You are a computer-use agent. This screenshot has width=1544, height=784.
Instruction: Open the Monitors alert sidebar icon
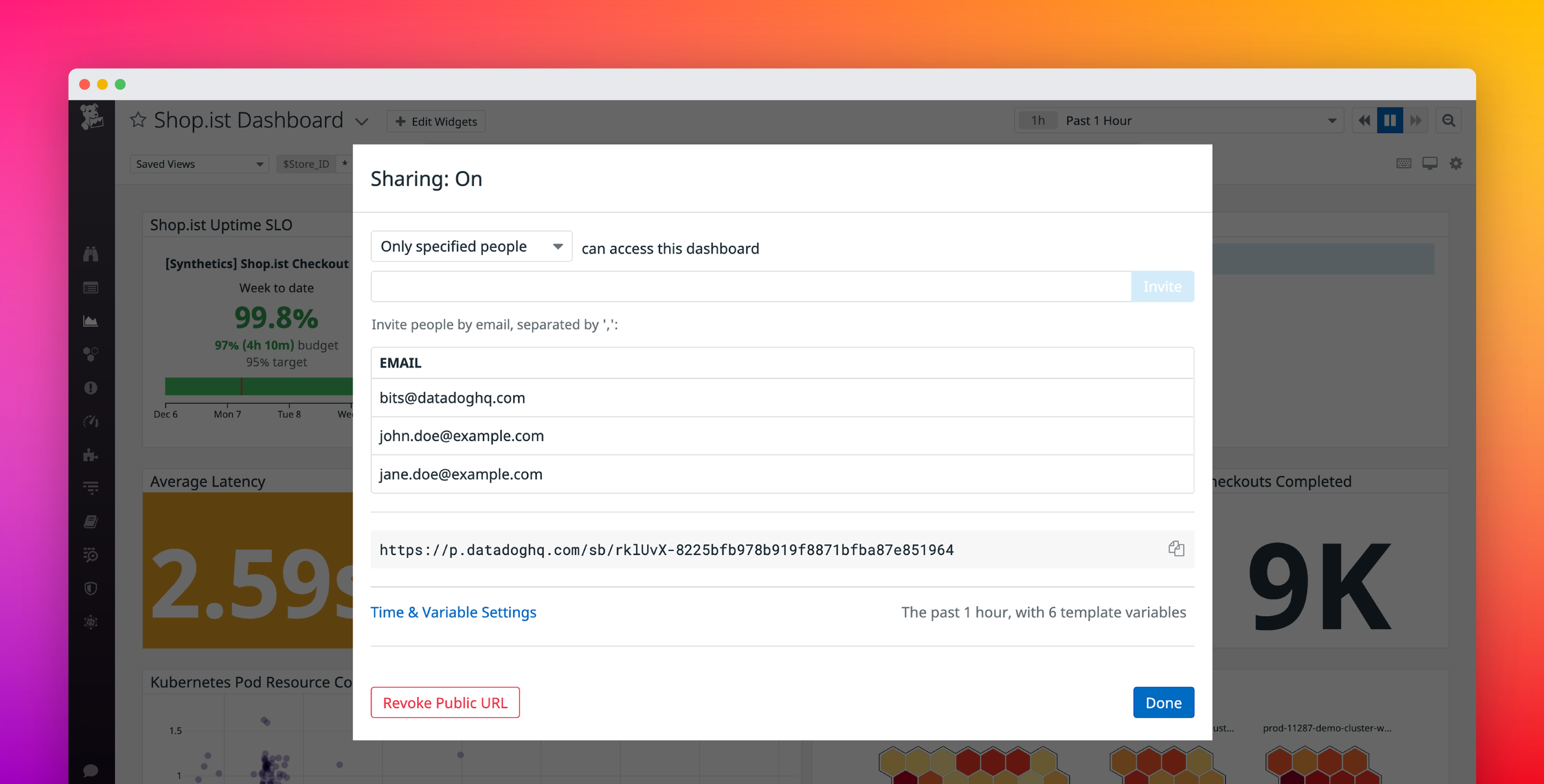tap(91, 388)
